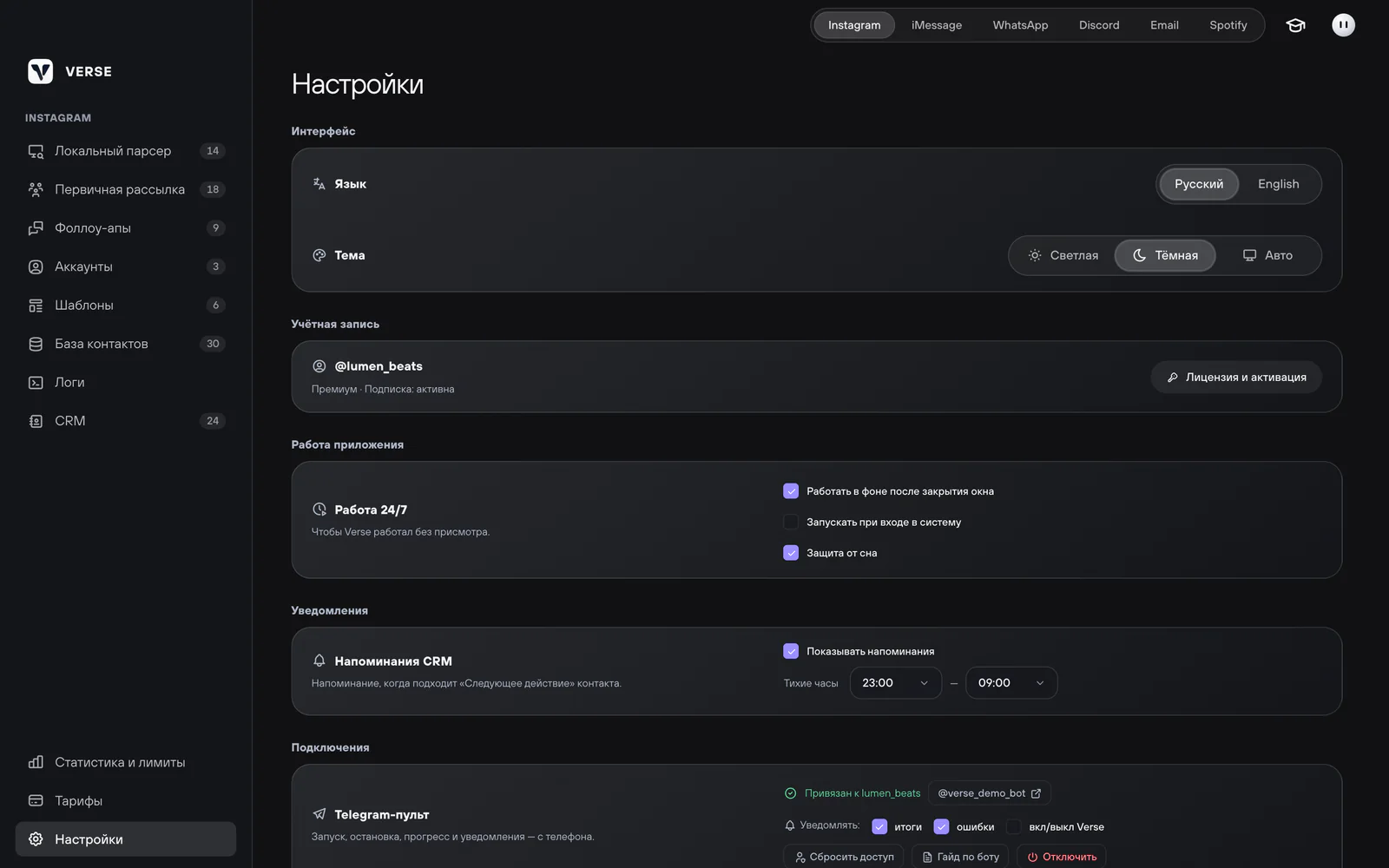Click Сбросить доступ button
Image resolution: width=1389 pixels, height=868 pixels.
pos(844,857)
